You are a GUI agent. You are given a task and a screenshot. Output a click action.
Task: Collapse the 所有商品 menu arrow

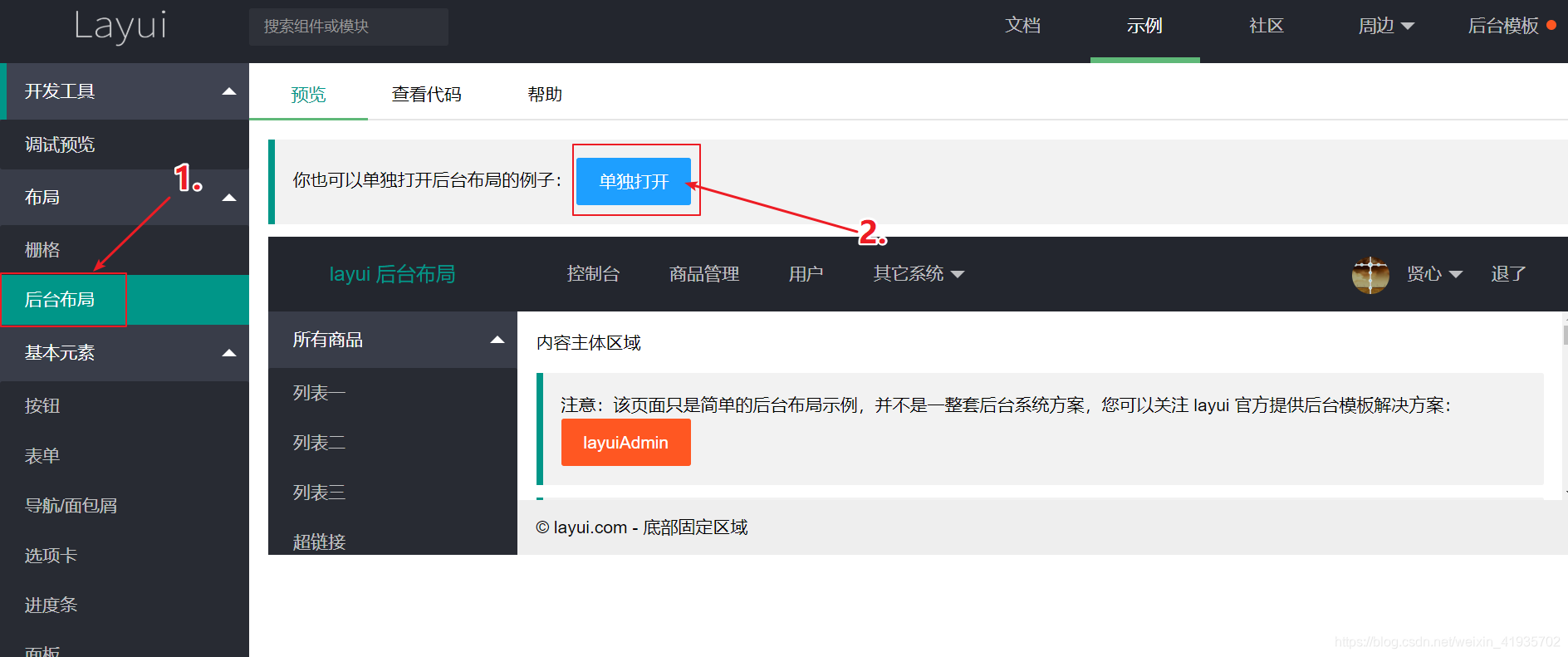[x=497, y=340]
